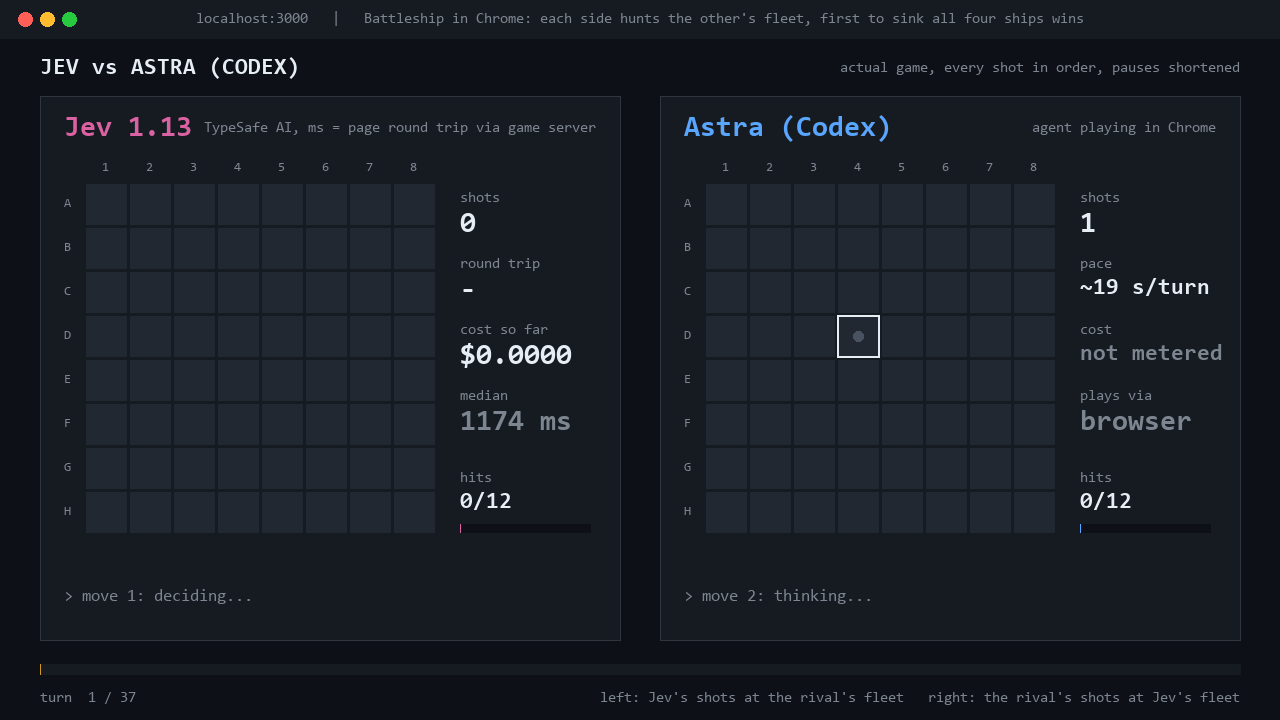
Task: Pick cell H8 on Jev's grid
Action: [414, 512]
